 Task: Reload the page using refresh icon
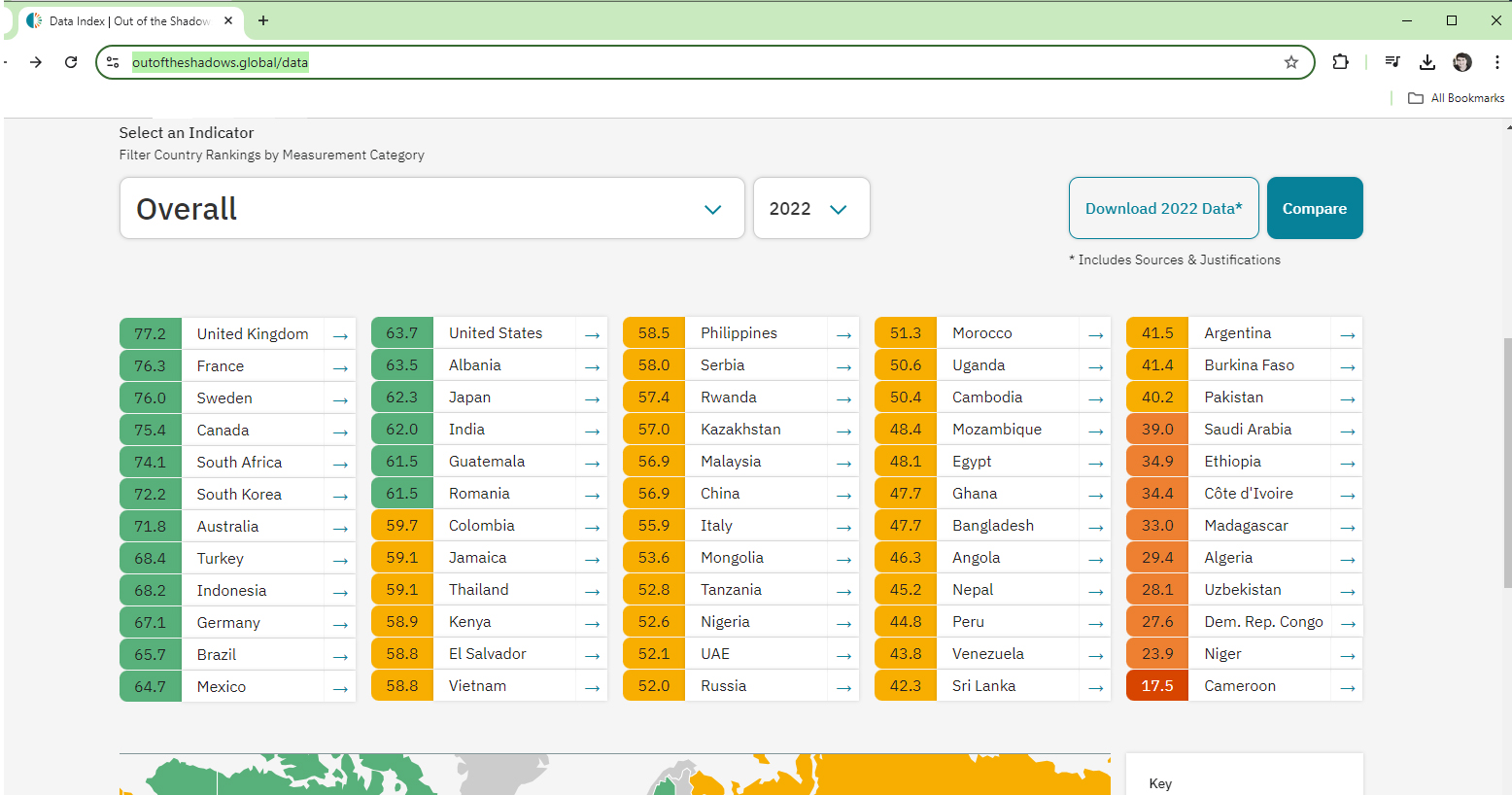coord(71,62)
